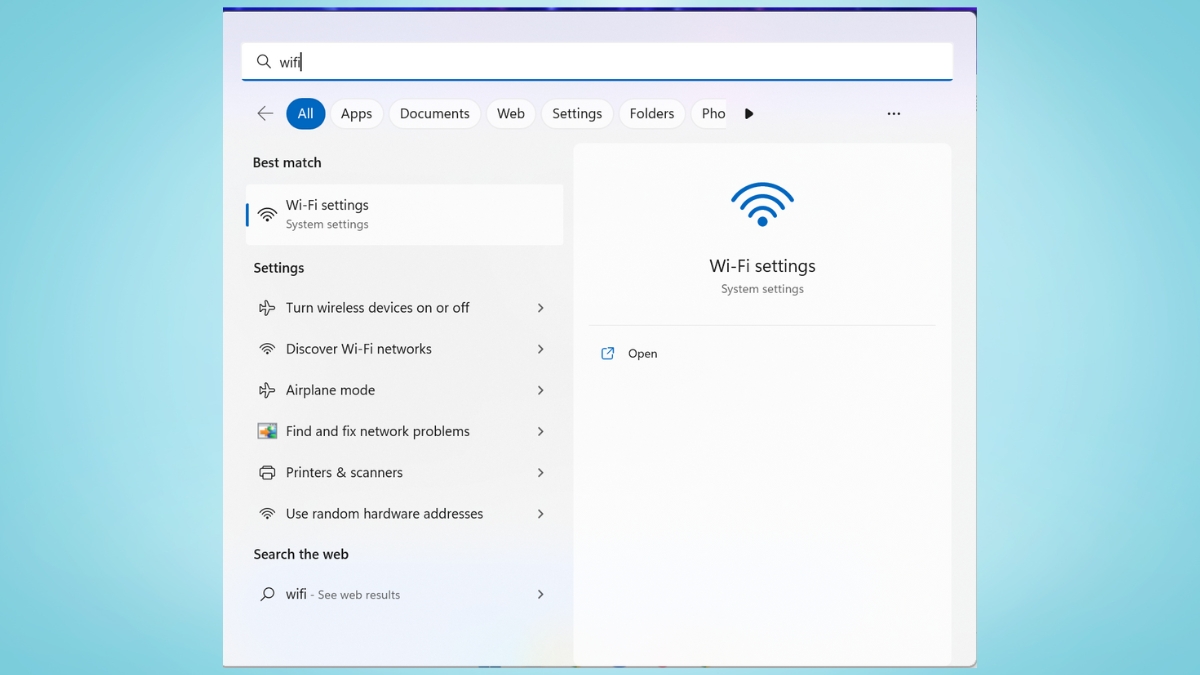The image size is (1200, 675).
Task: Click the Discover Wi-Fi networks icon
Action: 266,349
